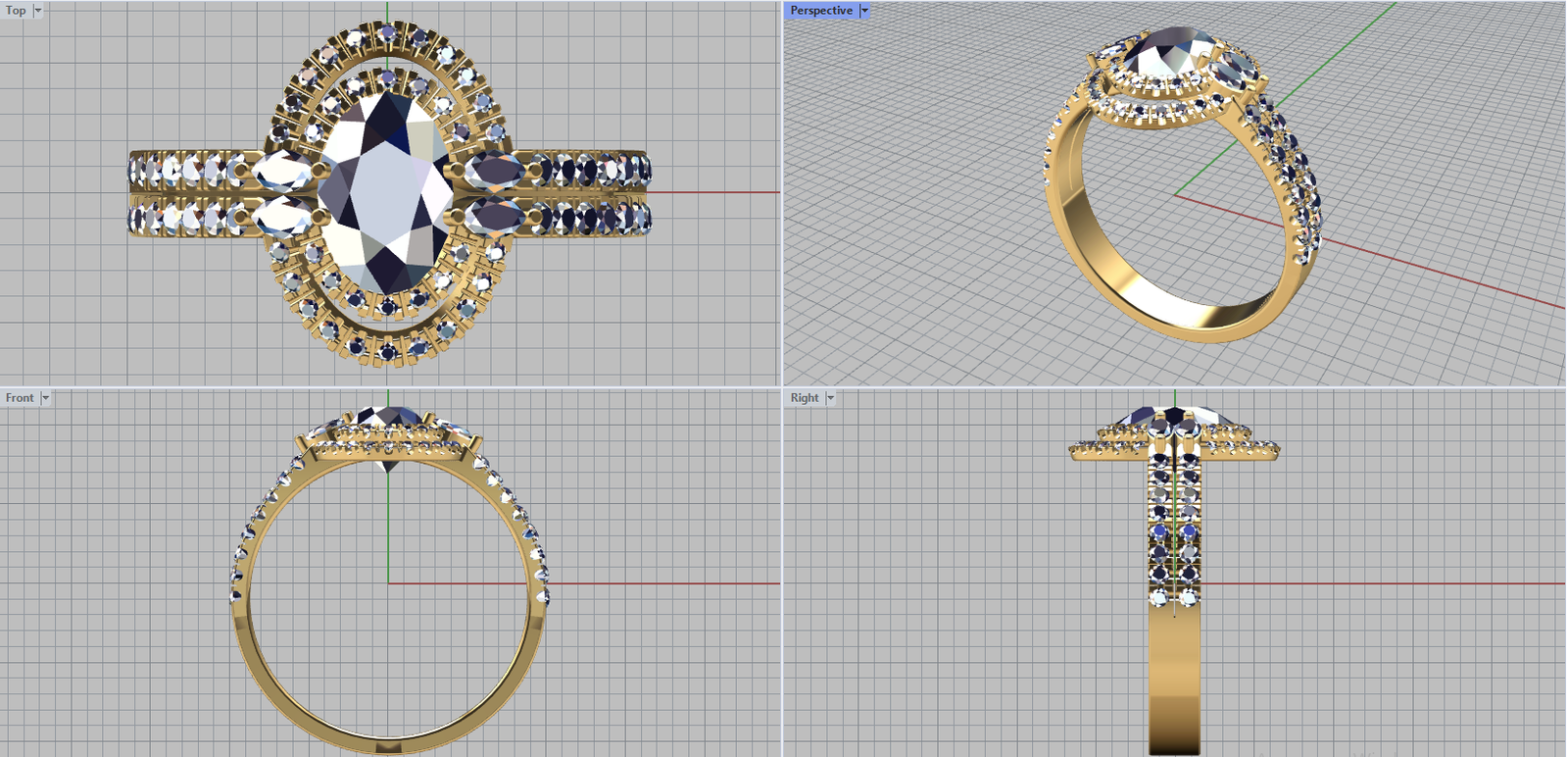Click the sizing notch at ring bottom in Front view
The image size is (1568, 757).
(389, 747)
